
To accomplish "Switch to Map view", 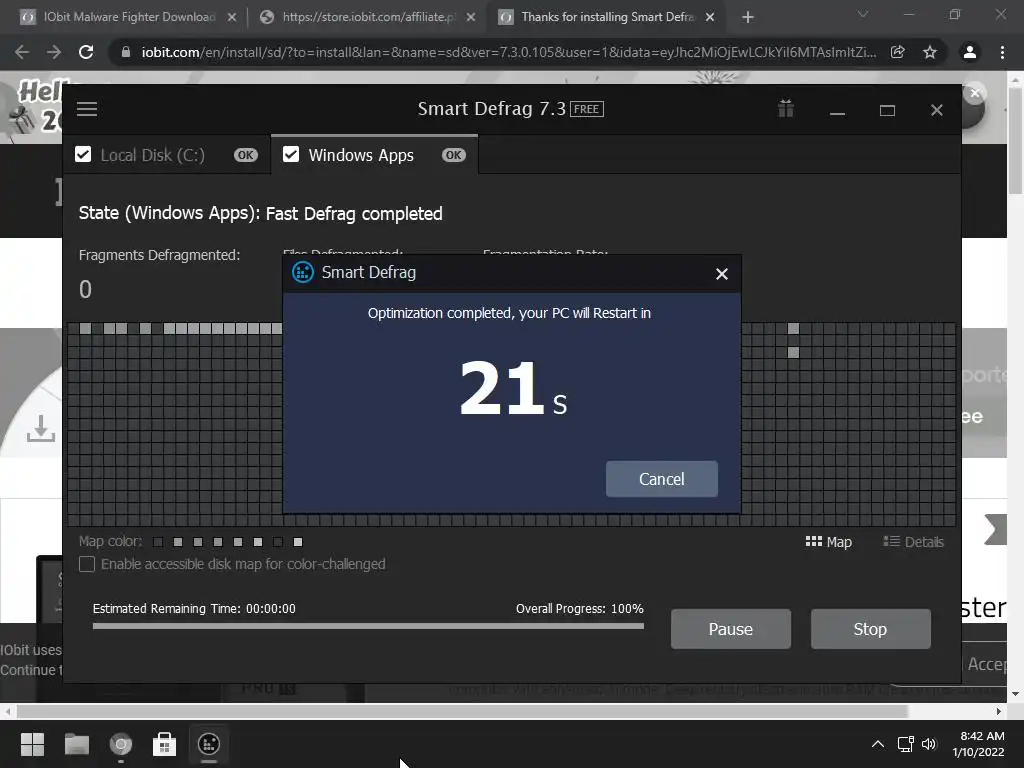I will [829, 542].
